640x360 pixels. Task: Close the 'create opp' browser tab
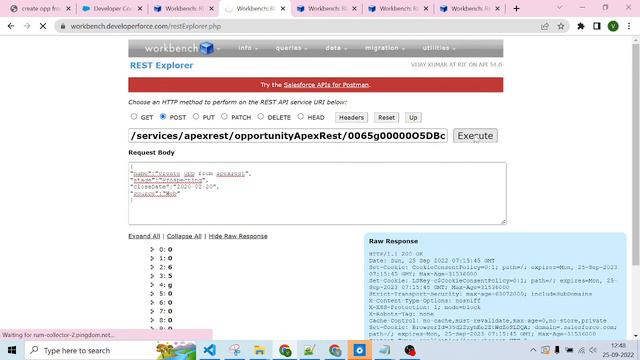click(68, 9)
